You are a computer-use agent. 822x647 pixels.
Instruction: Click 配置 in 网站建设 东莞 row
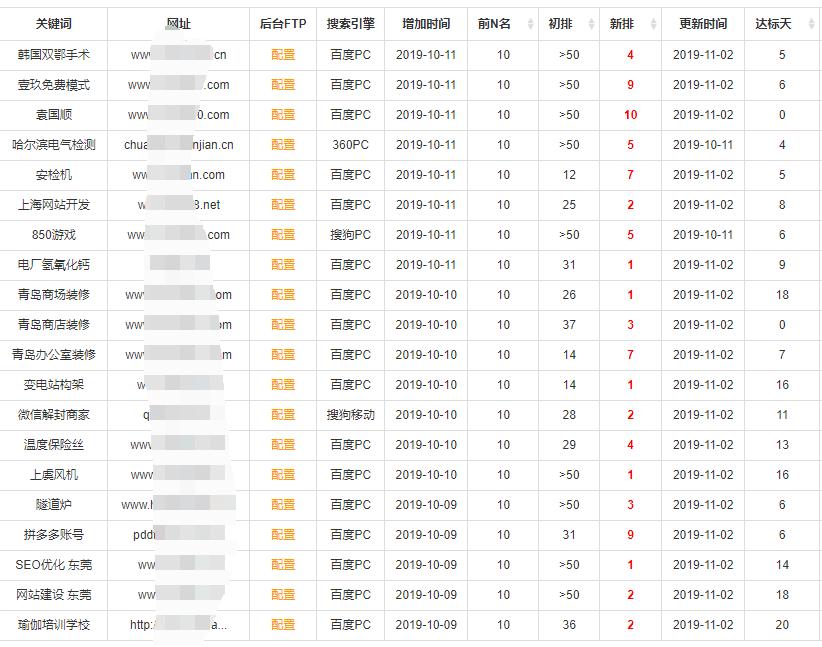point(283,595)
